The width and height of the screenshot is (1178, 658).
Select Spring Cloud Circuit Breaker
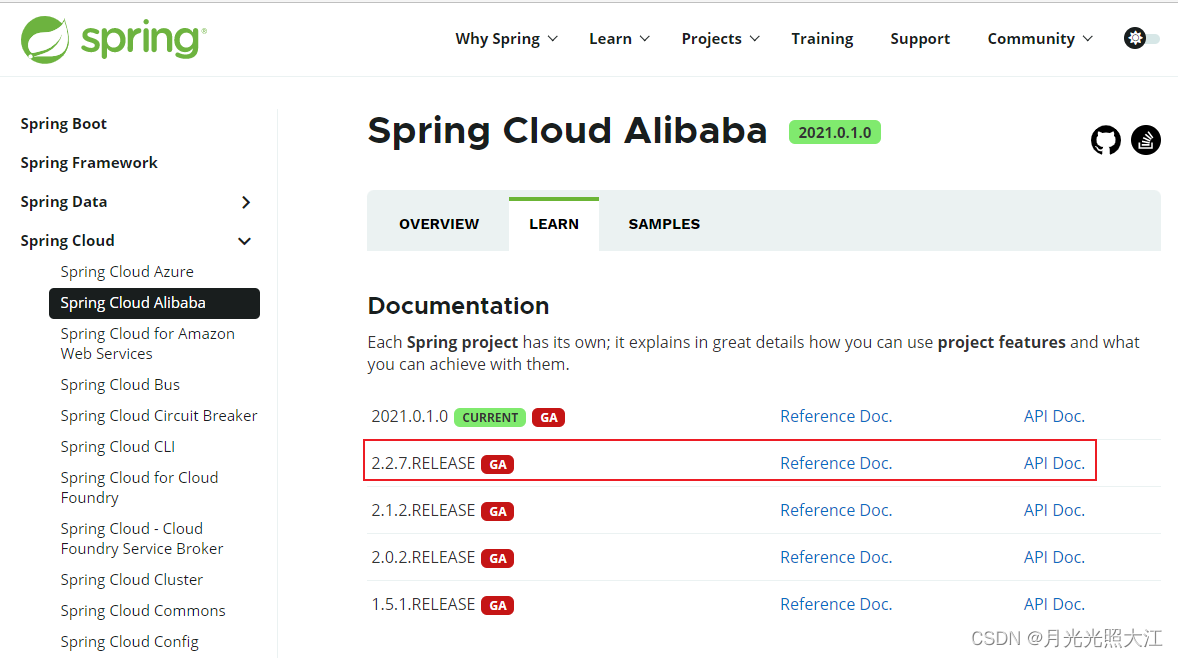(159, 415)
